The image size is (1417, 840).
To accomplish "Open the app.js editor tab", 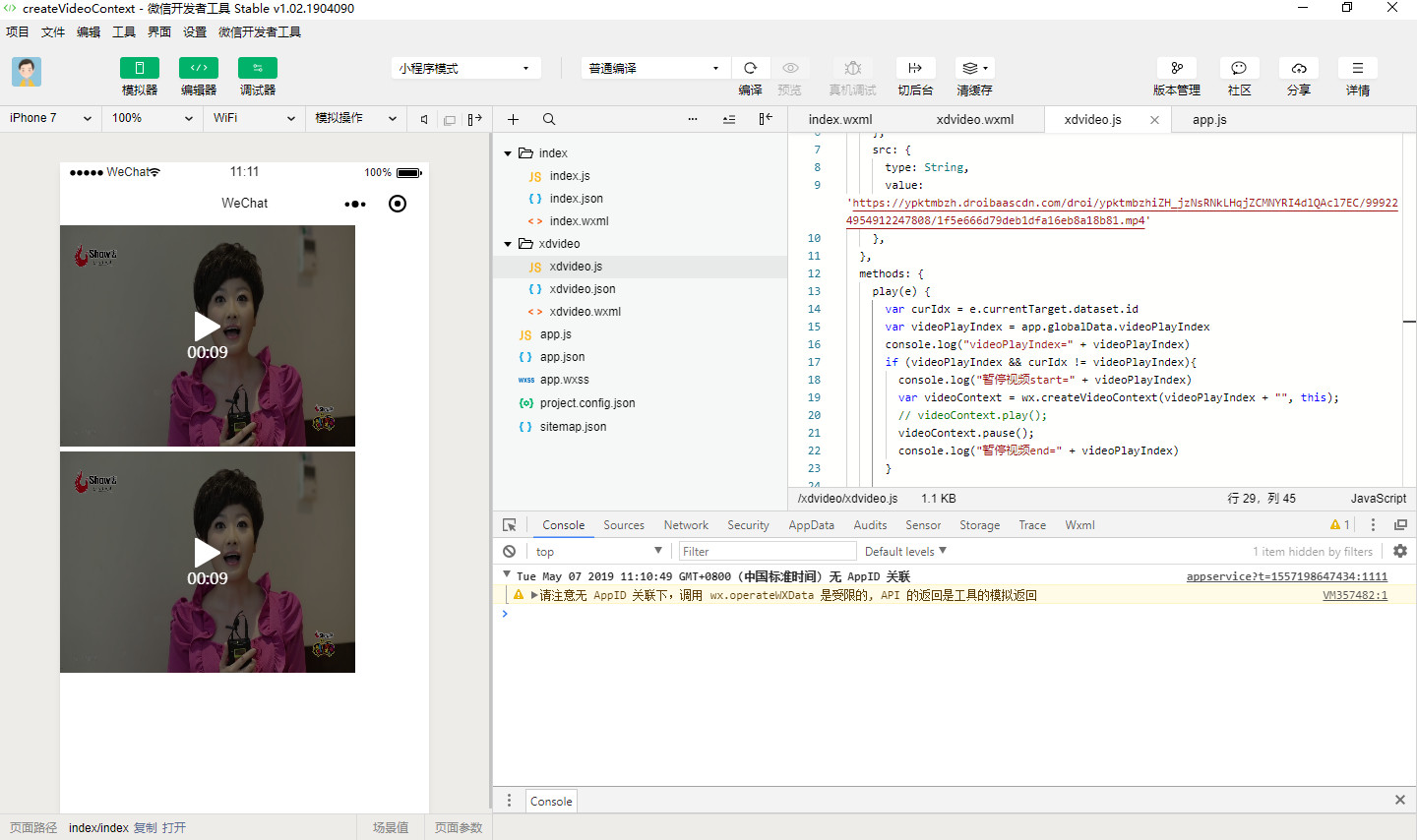I will pyautogui.click(x=1209, y=120).
